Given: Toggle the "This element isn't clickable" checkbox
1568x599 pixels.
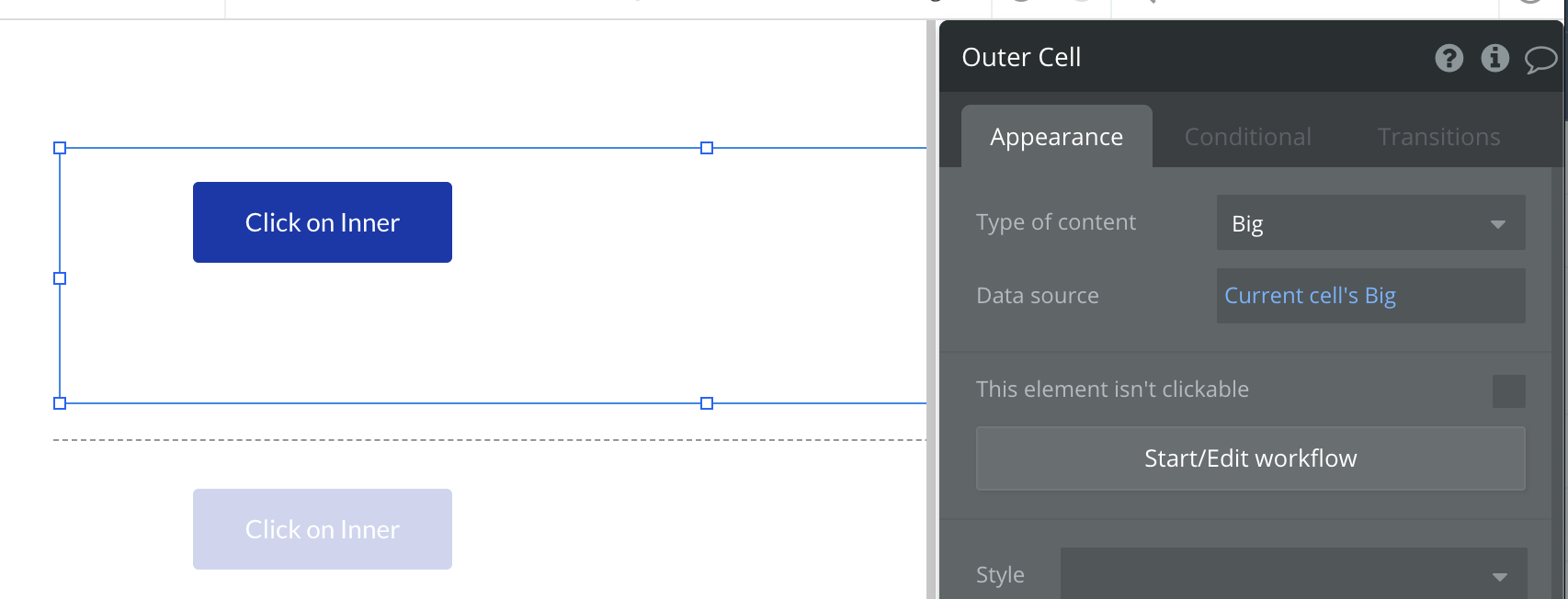Looking at the screenshot, I should pyautogui.click(x=1508, y=390).
